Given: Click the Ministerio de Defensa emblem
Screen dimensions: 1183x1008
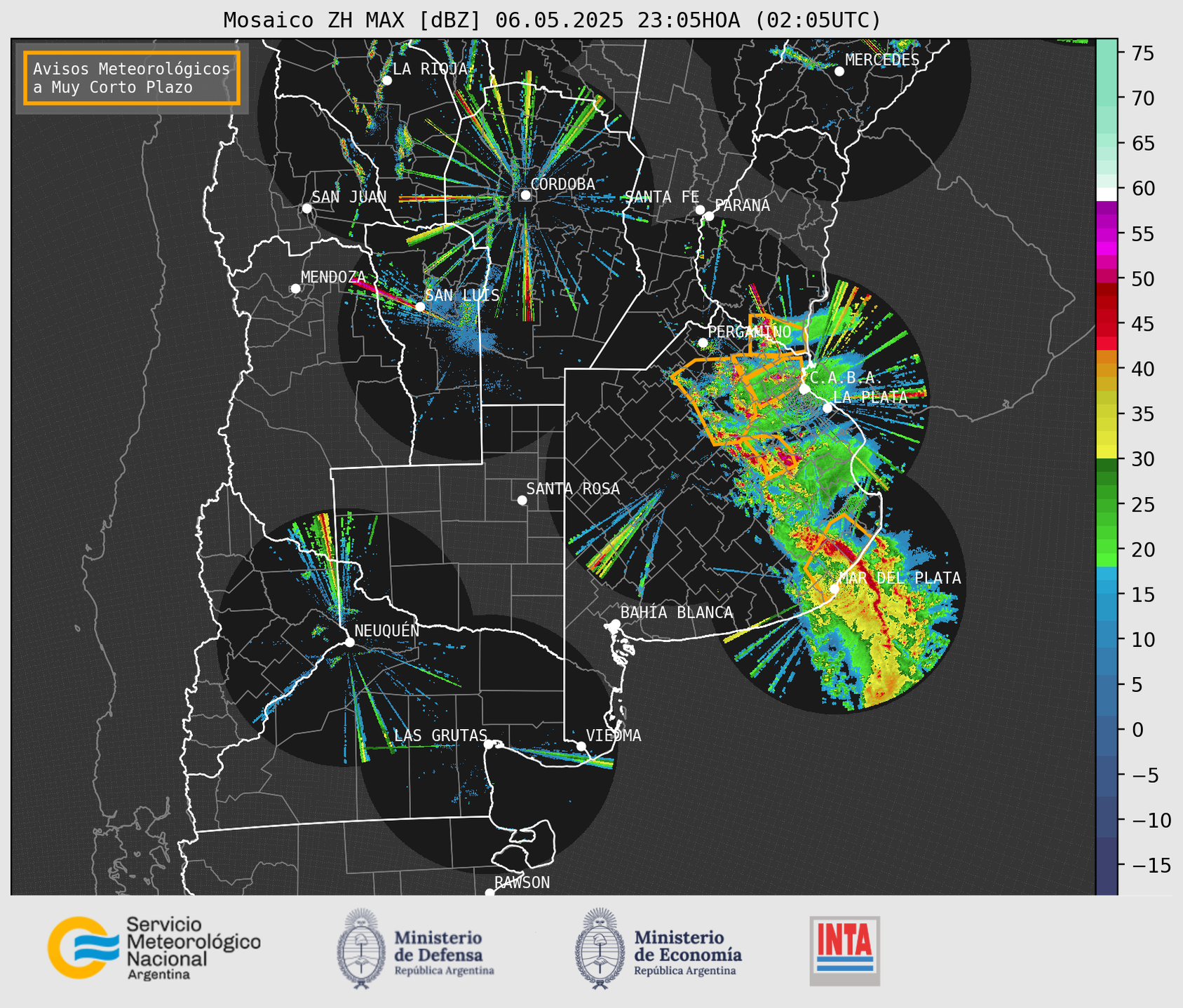Looking at the screenshot, I should pos(361,948).
